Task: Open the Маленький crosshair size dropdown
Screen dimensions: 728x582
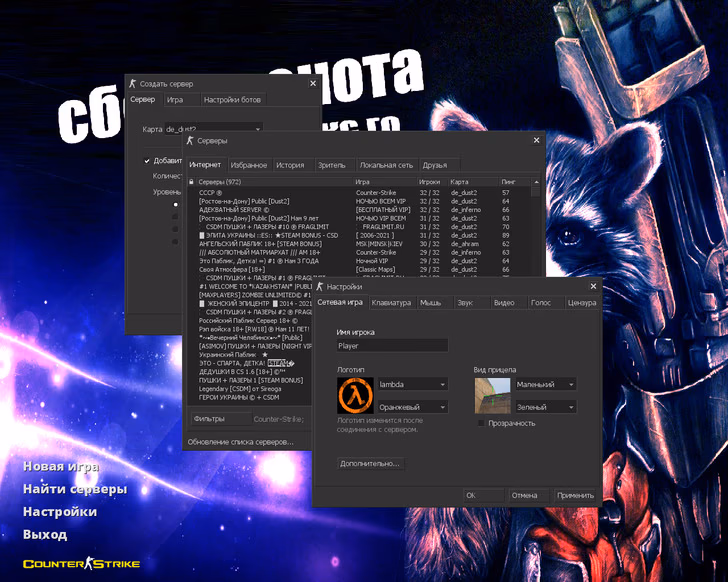Action: [545, 384]
